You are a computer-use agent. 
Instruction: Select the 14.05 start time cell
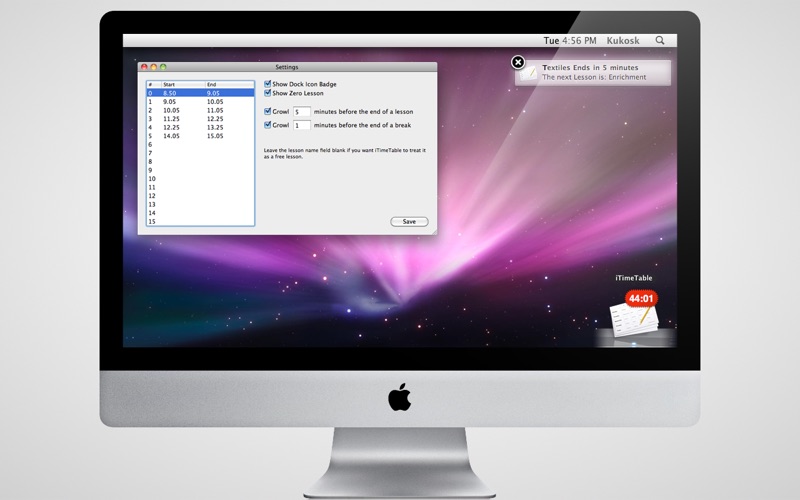pos(171,136)
